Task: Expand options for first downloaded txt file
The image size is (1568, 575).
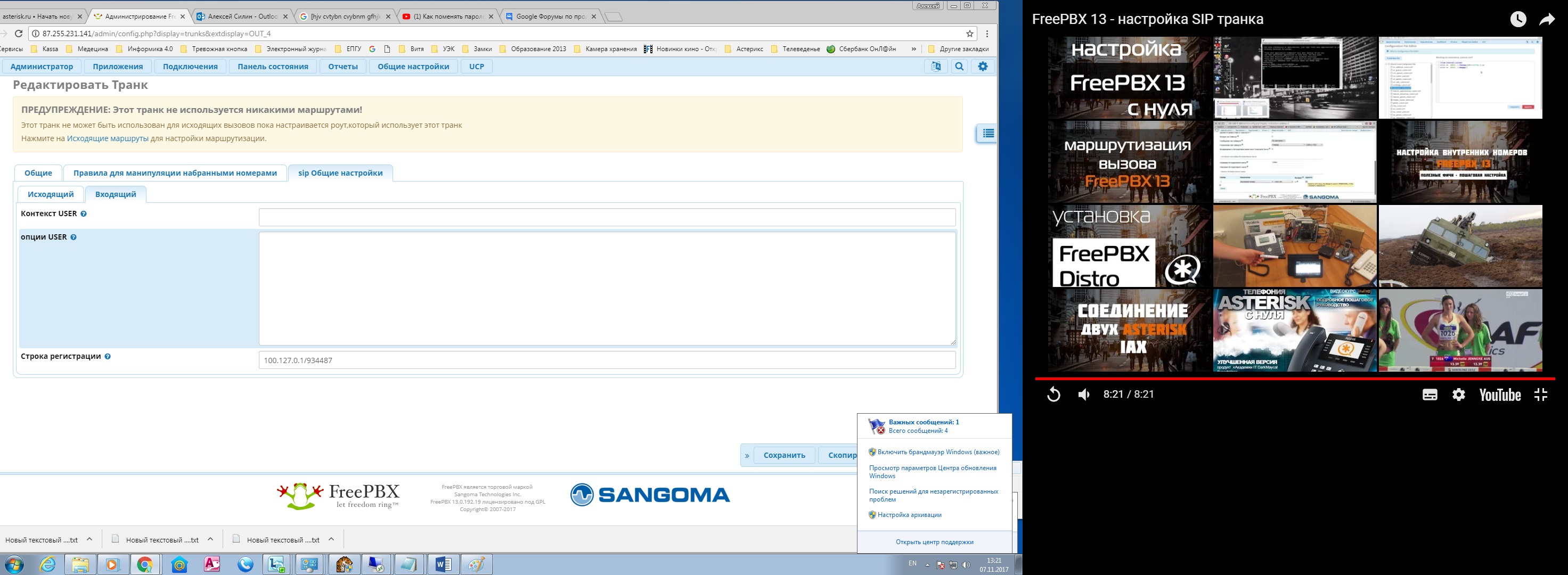Action: (89, 539)
